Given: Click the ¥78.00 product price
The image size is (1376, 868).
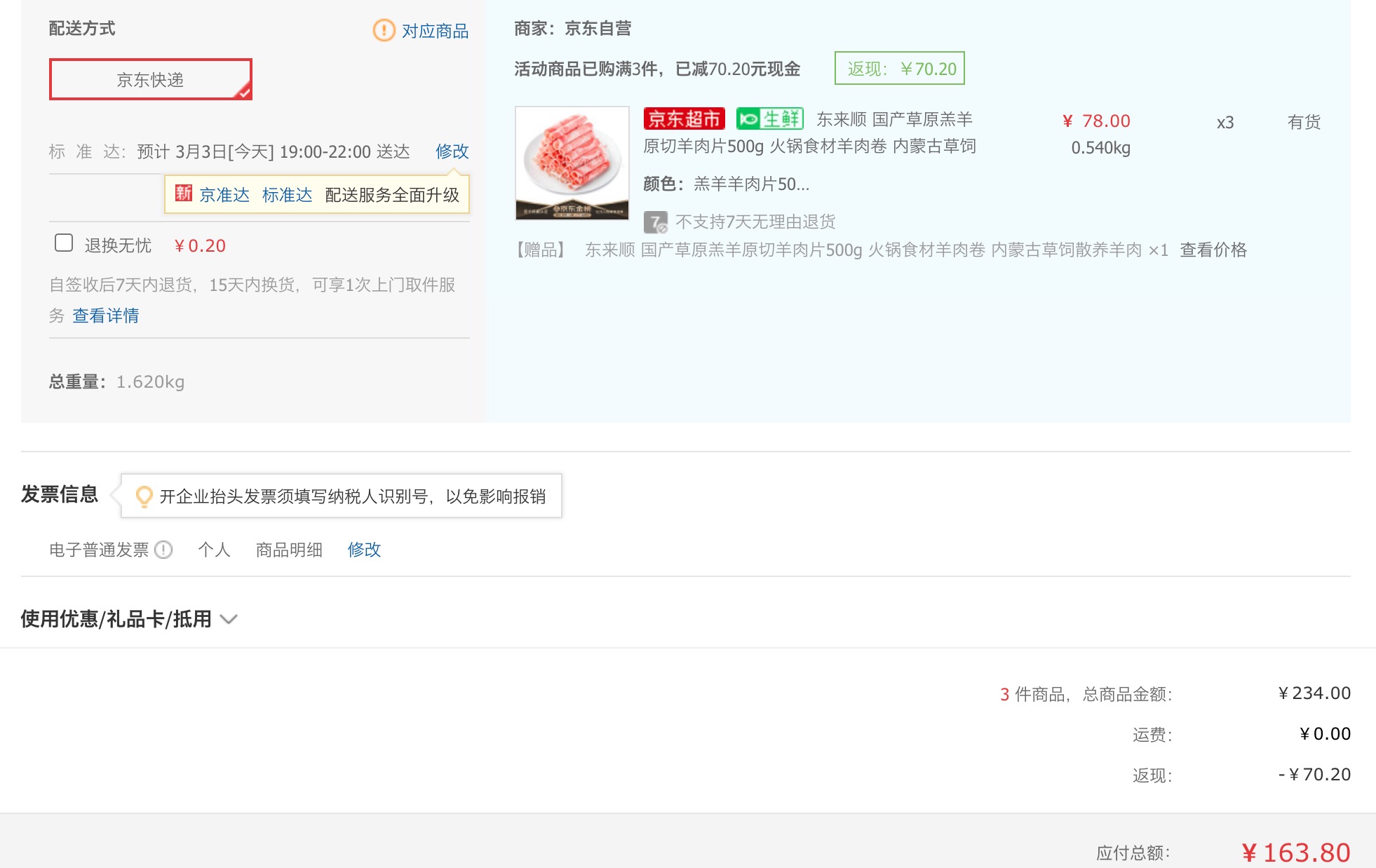Looking at the screenshot, I should tap(1096, 121).
